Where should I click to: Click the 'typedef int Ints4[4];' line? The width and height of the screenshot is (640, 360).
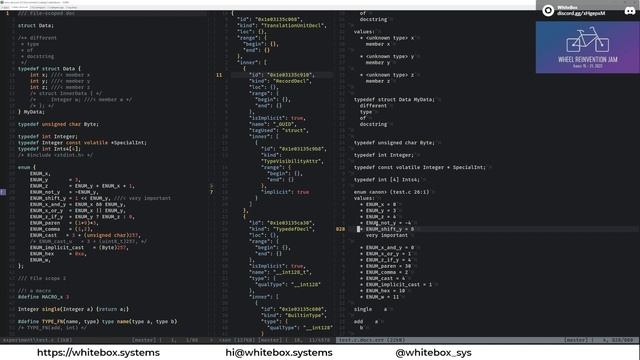[x=49, y=149]
